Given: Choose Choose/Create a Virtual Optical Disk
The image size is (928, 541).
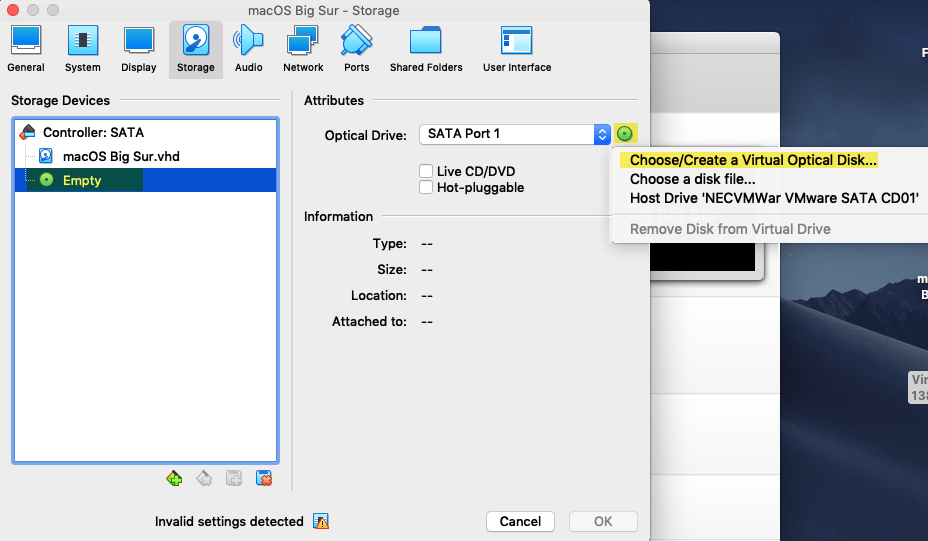Looking at the screenshot, I should (753, 160).
